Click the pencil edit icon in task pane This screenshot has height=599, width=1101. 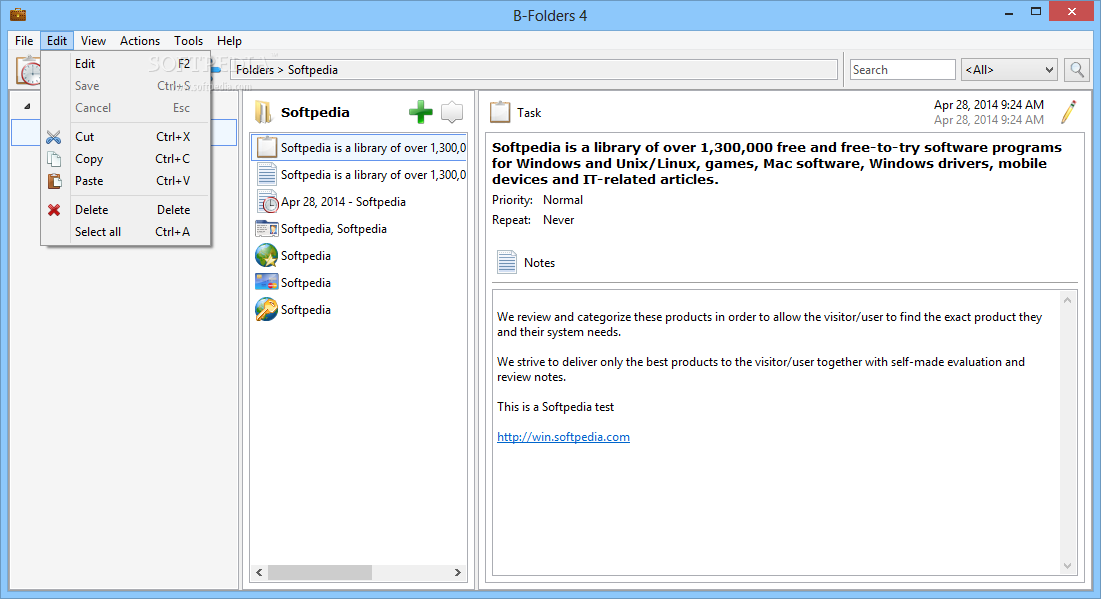(x=1068, y=112)
